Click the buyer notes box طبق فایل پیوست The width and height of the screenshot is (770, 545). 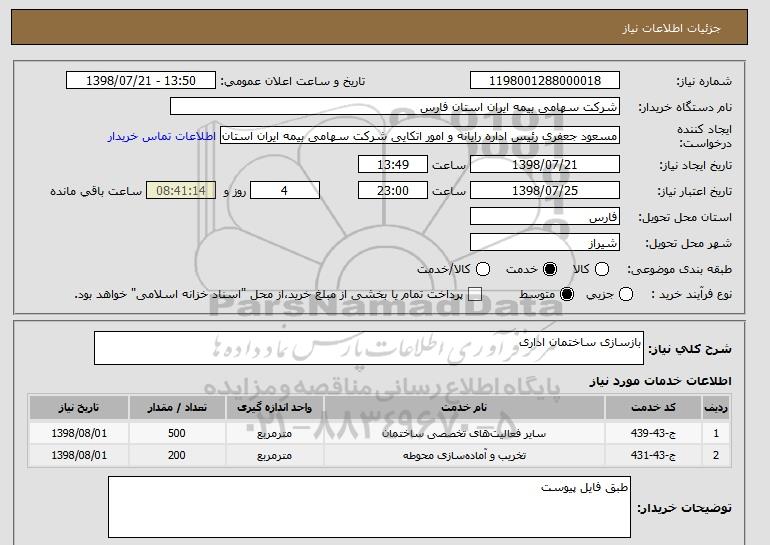369,507
